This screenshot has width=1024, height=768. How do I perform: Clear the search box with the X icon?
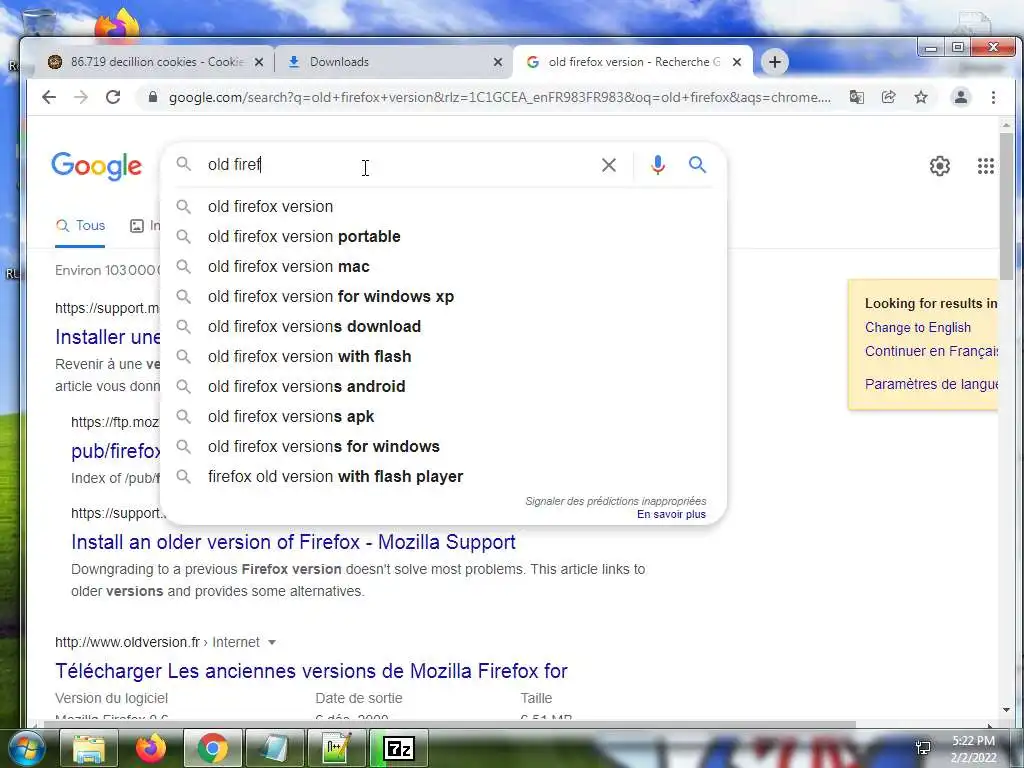[609, 165]
